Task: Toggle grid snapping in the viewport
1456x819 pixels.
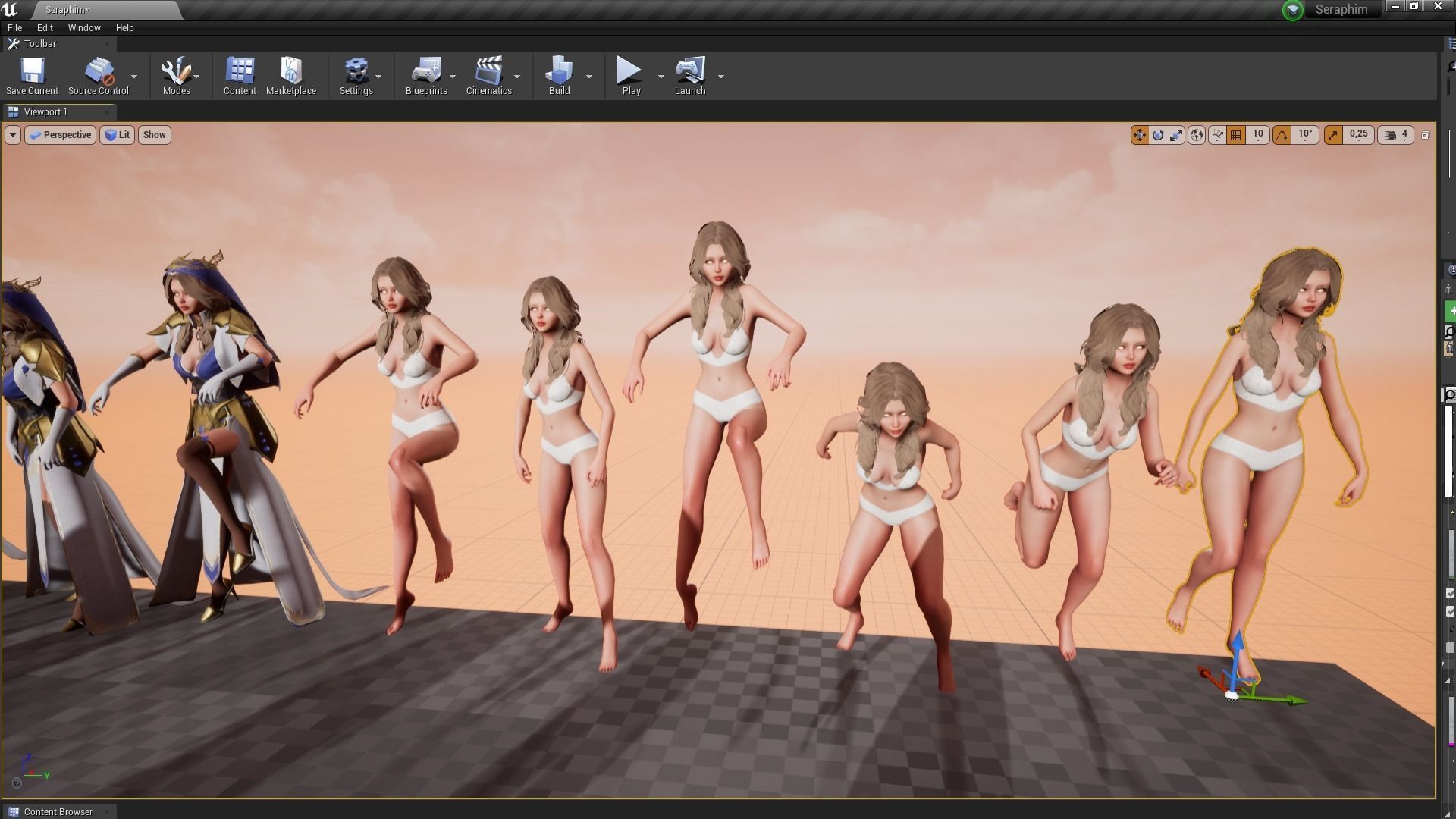Action: 1236,135
